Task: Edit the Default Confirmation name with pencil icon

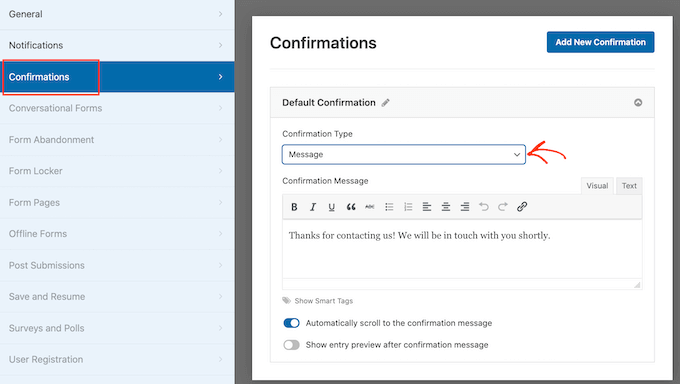Action: 386,103
